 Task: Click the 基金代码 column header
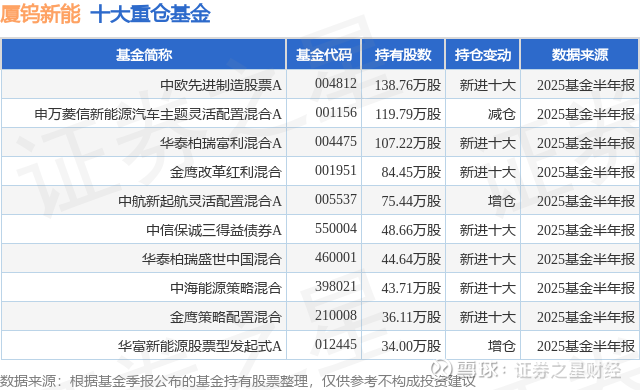pos(324,55)
